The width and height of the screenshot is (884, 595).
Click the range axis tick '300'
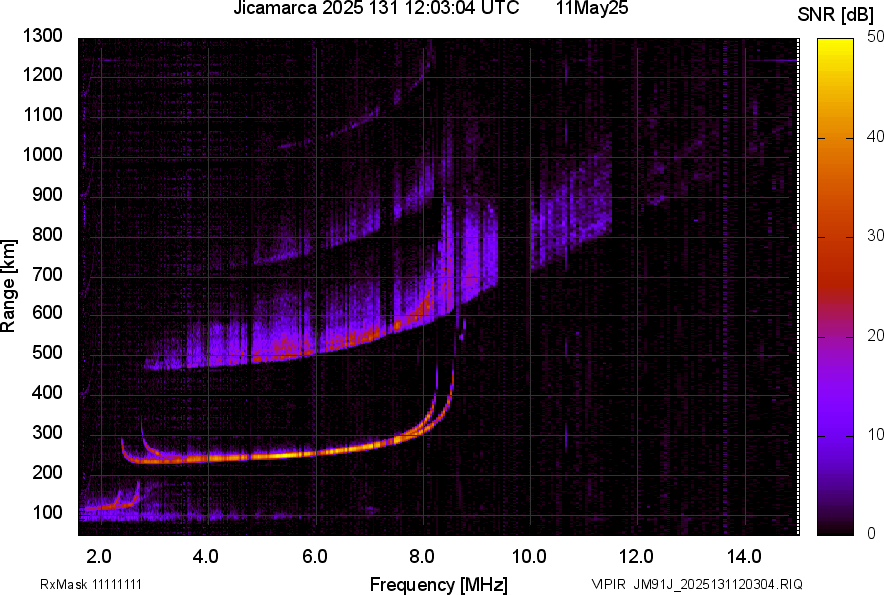[x=47, y=433]
